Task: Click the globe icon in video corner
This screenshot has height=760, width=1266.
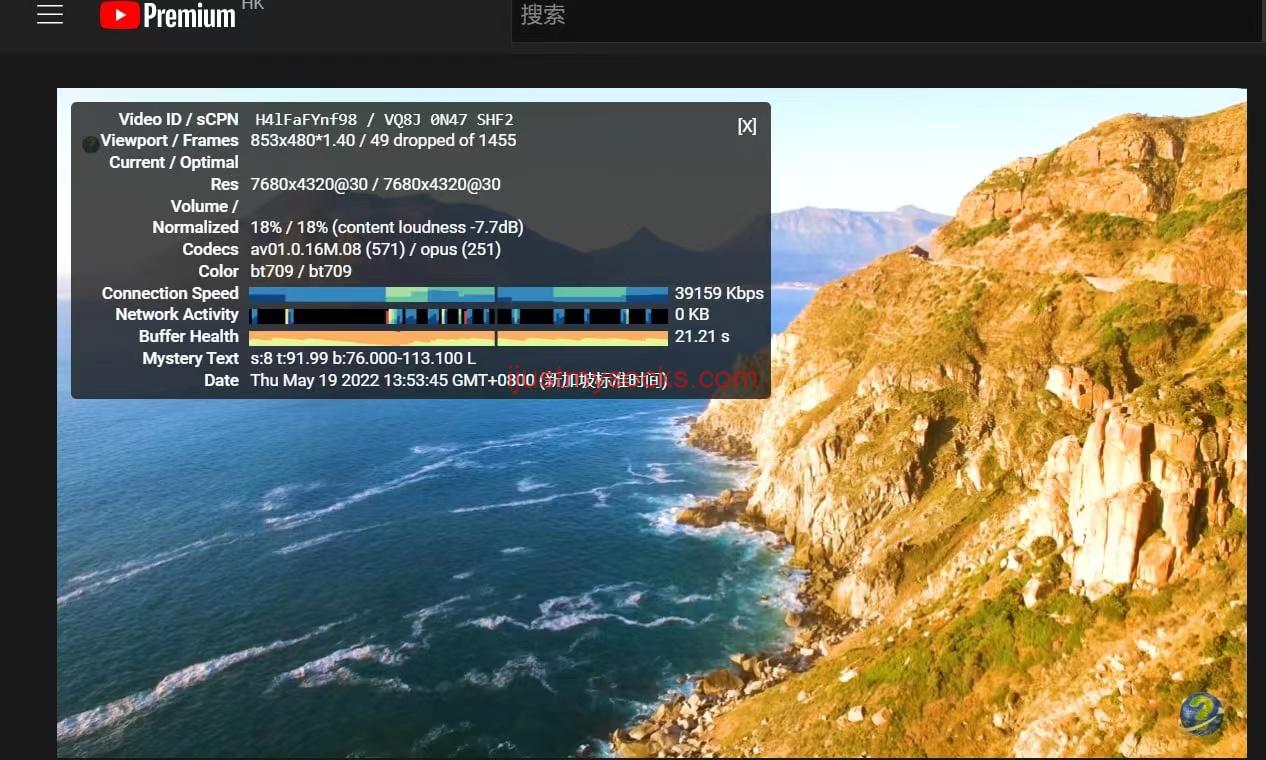Action: 1201,715
